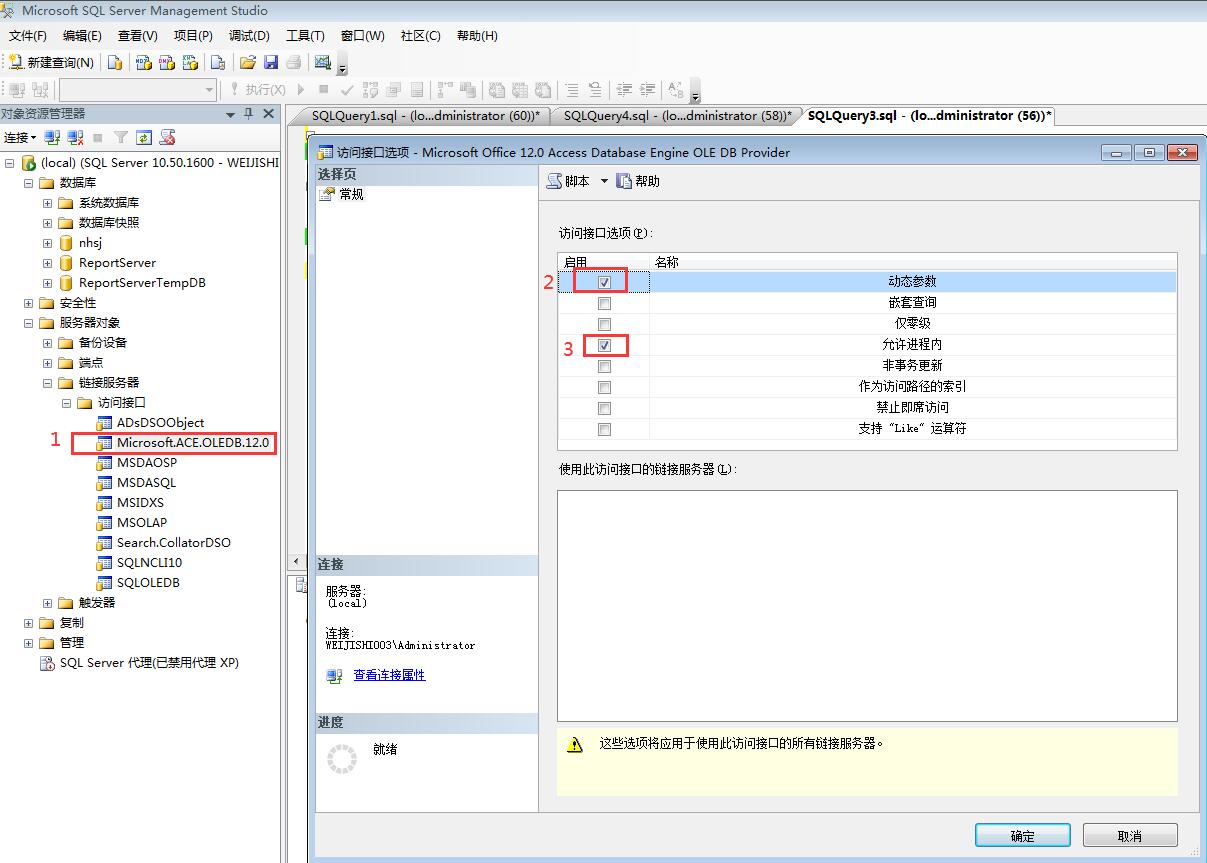Expand the System Databases (系统数据库) node
Image resolution: width=1207 pixels, height=863 pixels.
tap(47, 202)
